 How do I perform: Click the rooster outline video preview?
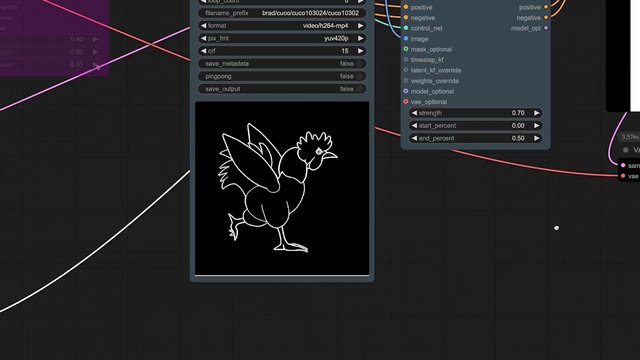282,188
